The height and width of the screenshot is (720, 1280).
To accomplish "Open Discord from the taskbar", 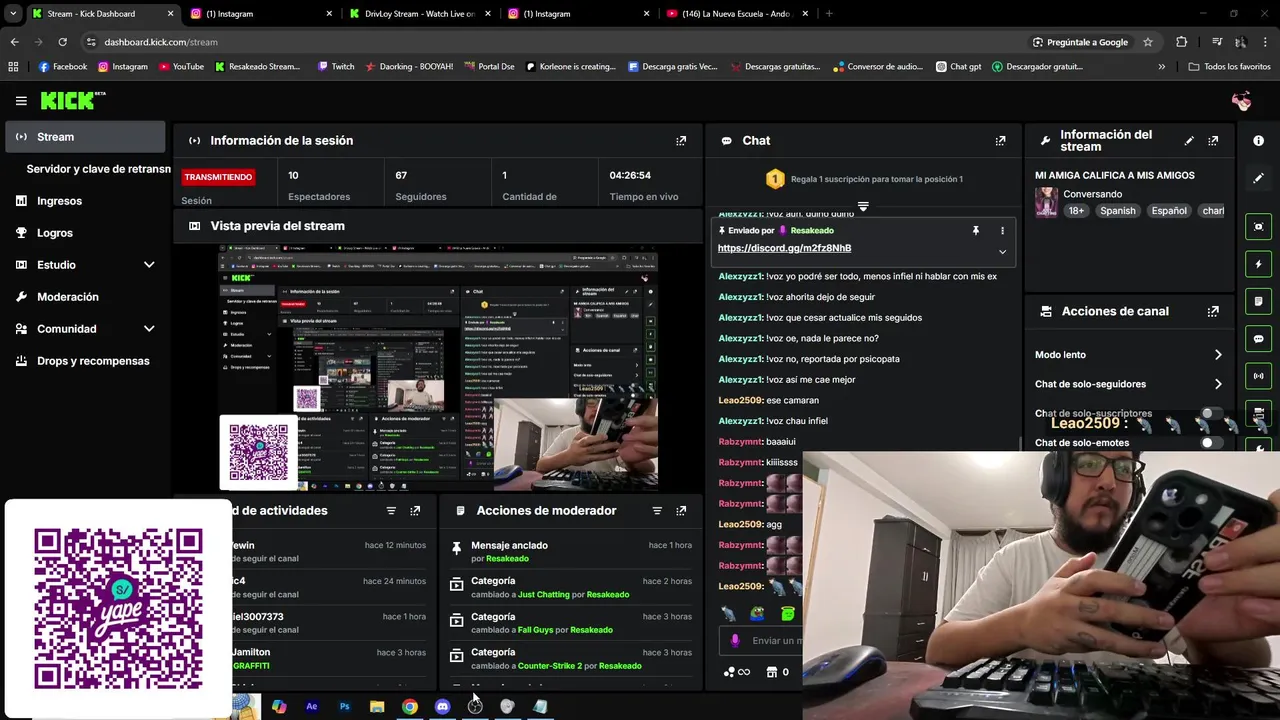I will [442, 706].
